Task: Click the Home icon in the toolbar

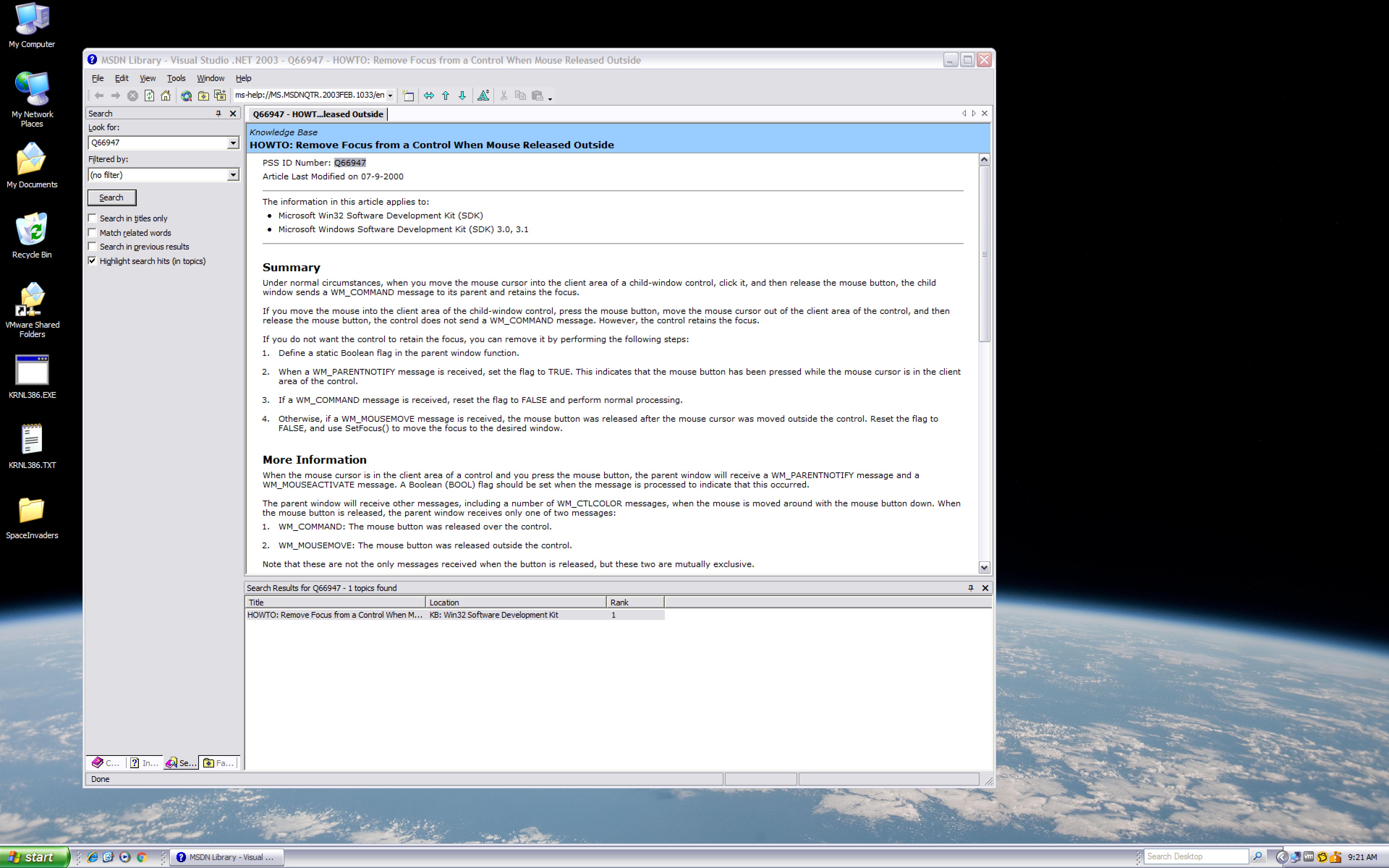Action: 166,95
